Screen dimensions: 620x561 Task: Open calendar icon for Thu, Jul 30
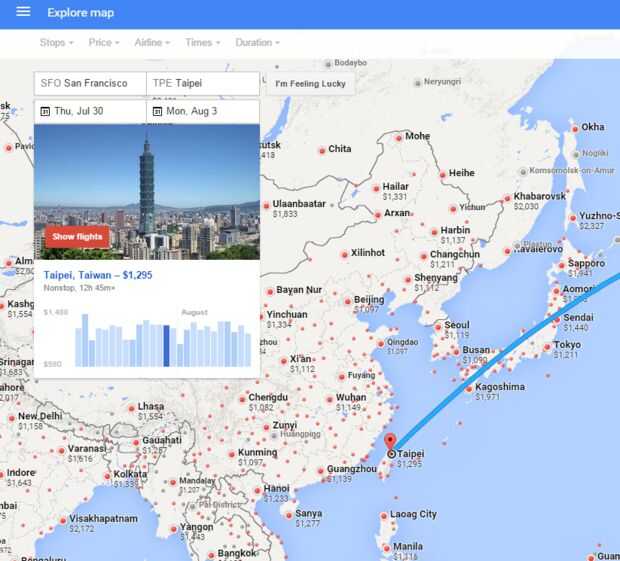45,111
